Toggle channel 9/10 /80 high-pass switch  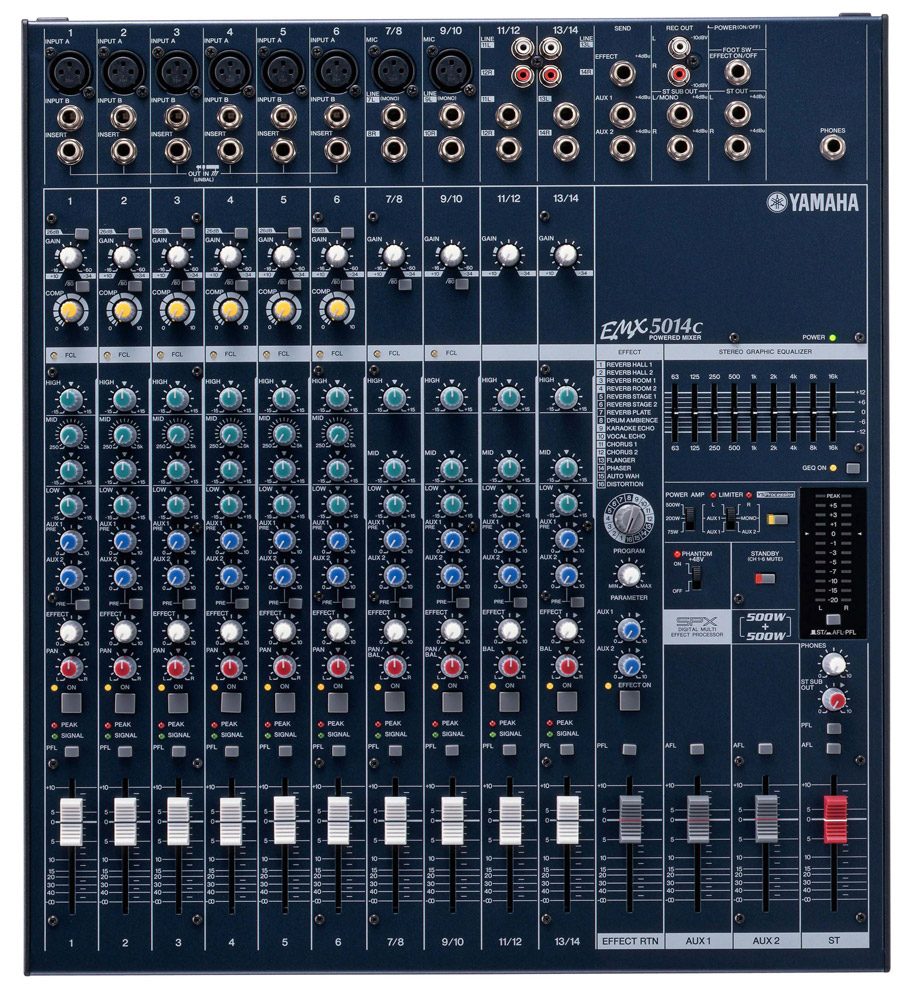(461, 284)
